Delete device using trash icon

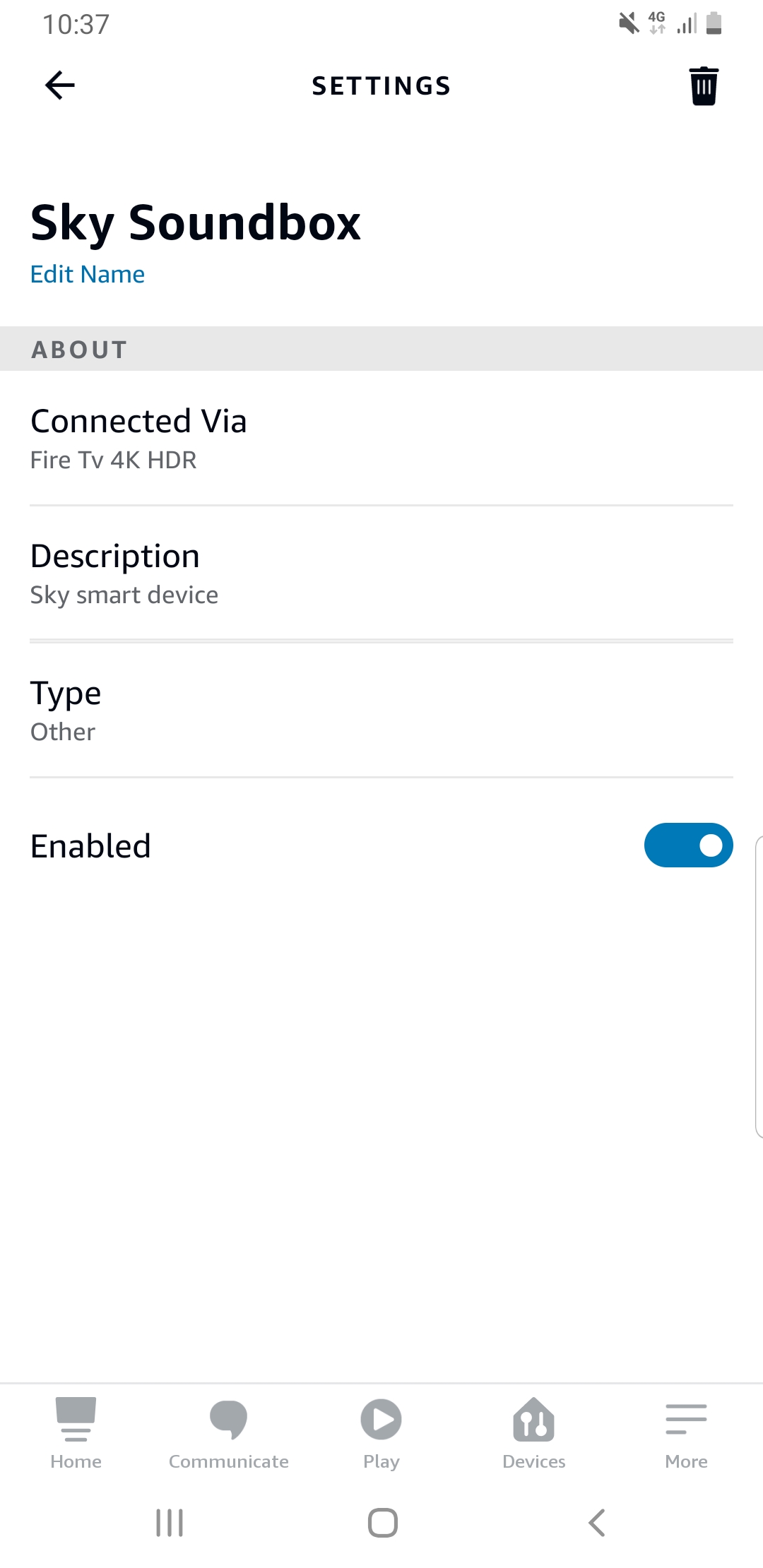(704, 86)
